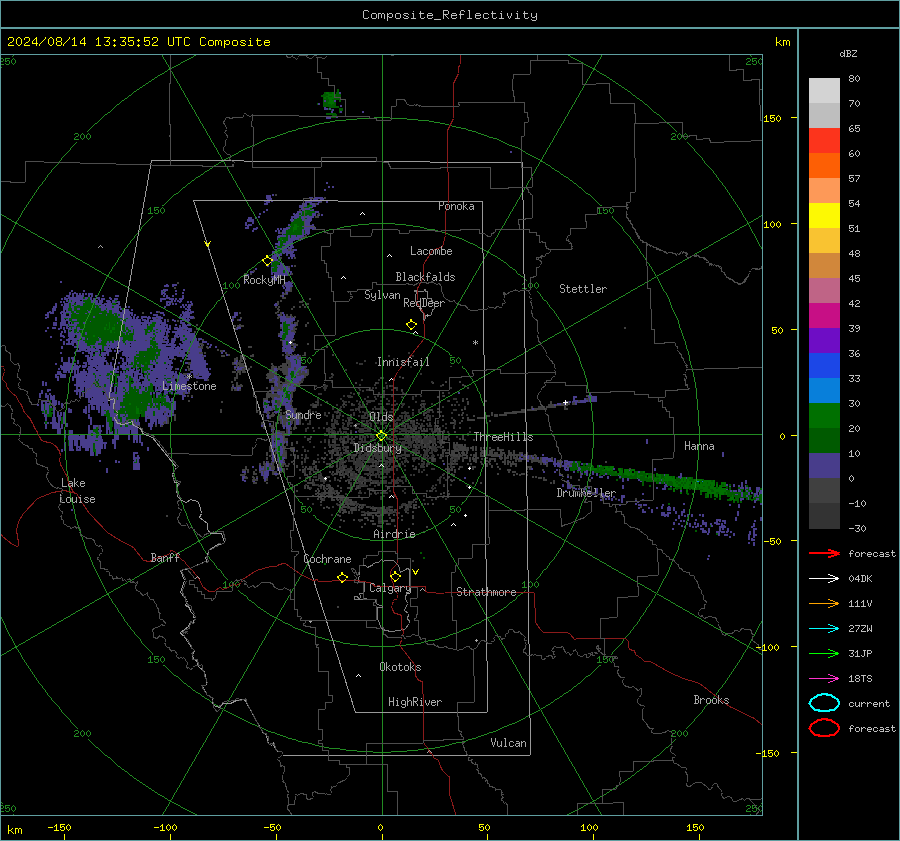Screen dimensions: 900x841
Task: Click the red forecast arrow legend icon
Action: (x=824, y=553)
